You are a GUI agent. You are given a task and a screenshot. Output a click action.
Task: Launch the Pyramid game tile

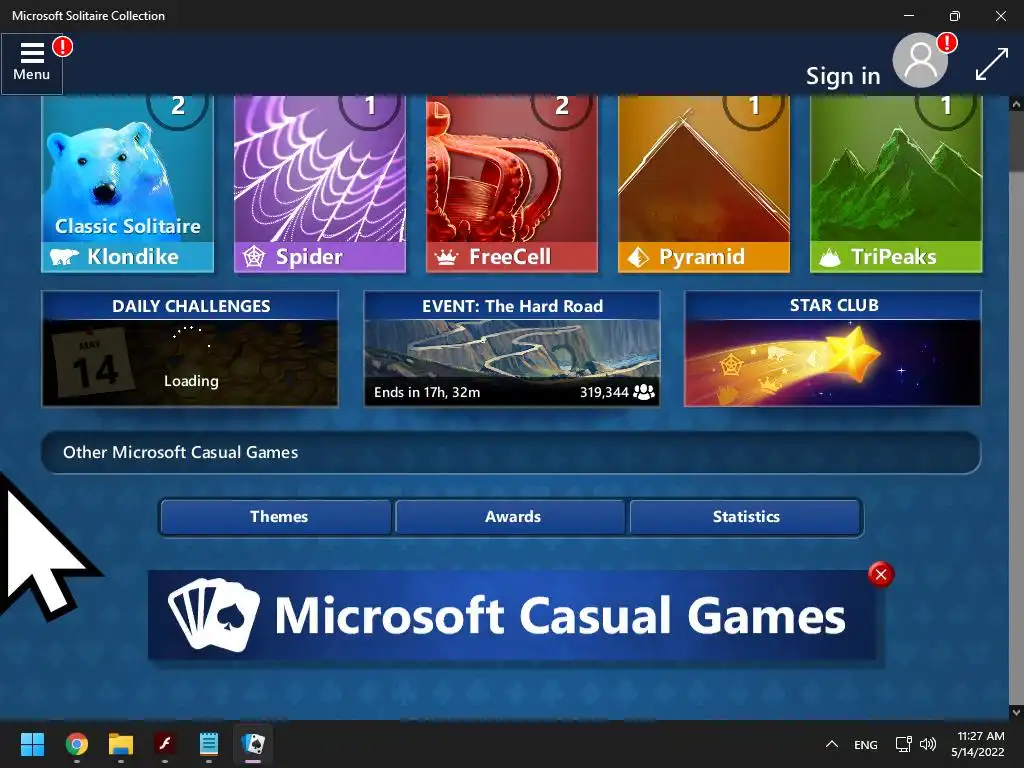pos(703,184)
